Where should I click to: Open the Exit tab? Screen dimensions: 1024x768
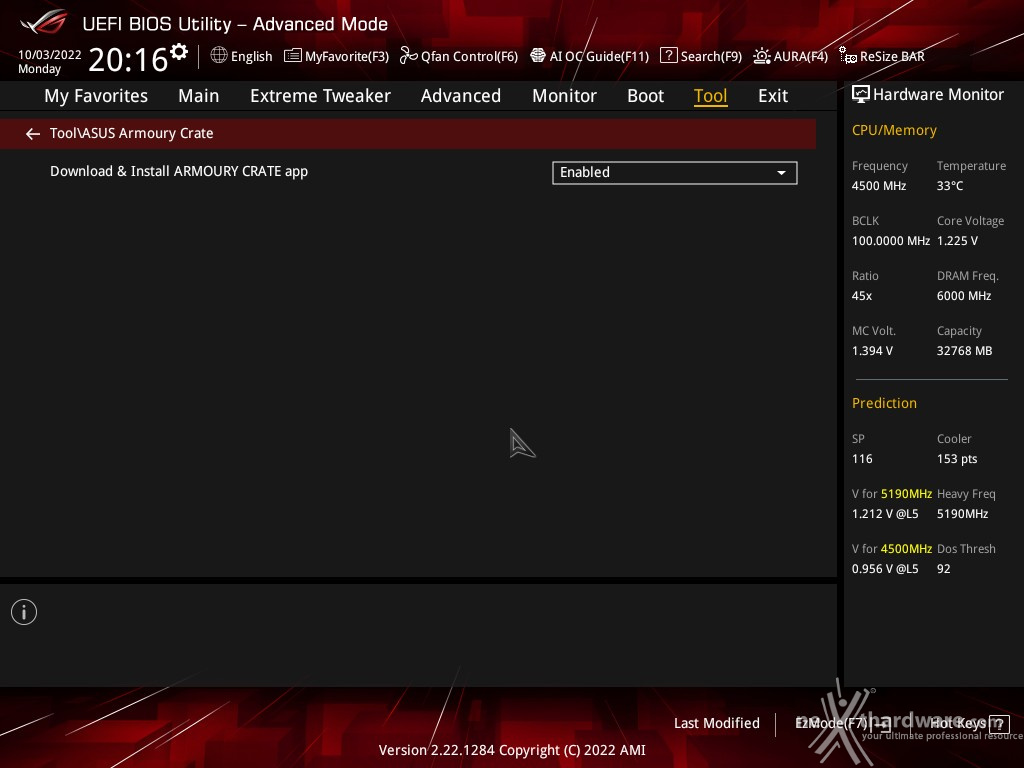pyautogui.click(x=773, y=96)
